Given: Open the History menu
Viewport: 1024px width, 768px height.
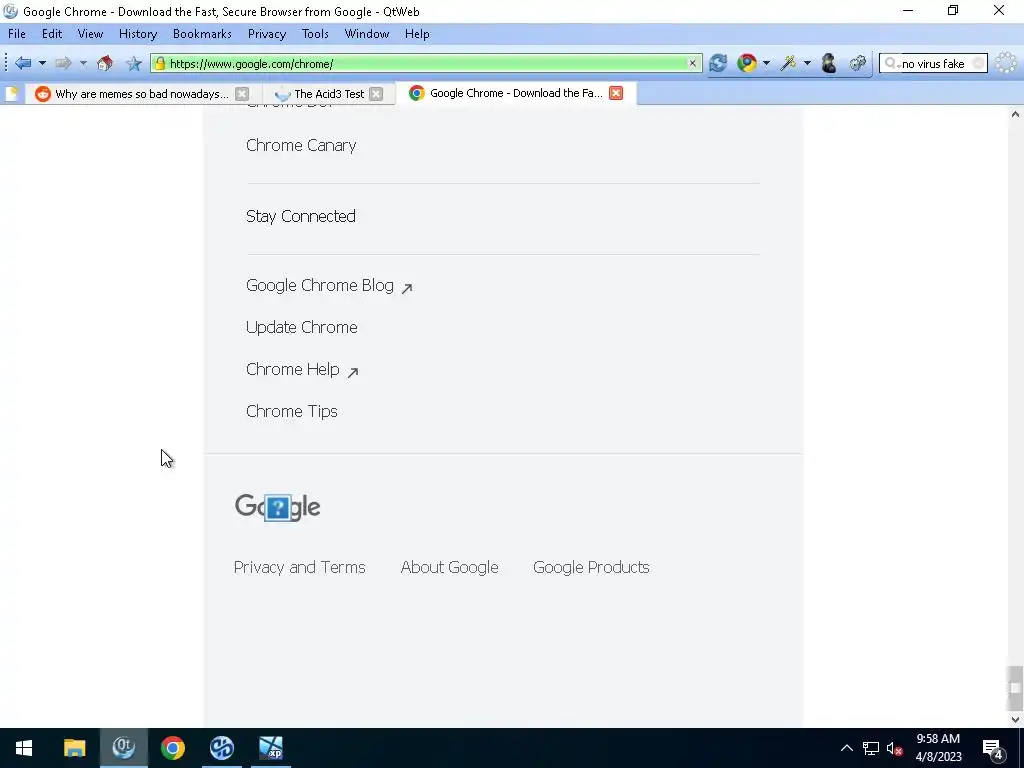Looking at the screenshot, I should click(x=138, y=34).
